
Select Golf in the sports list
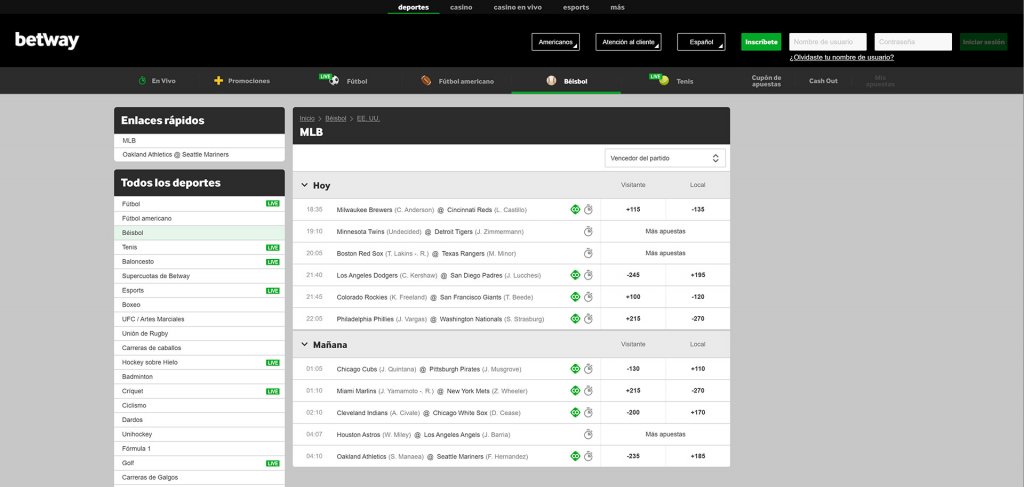tap(199, 463)
